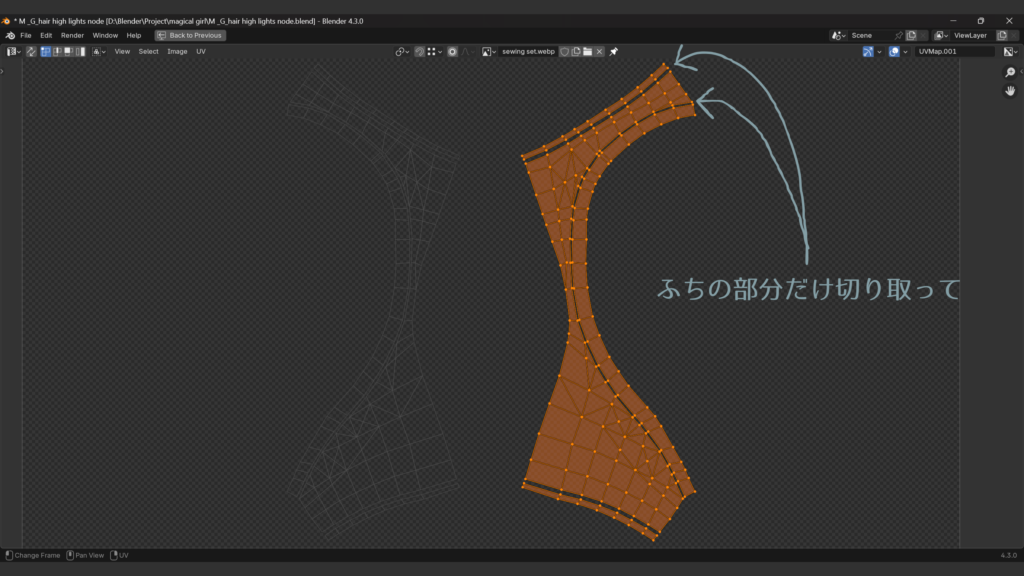This screenshot has height=576, width=1024.
Task: Click the zoom magnifier icon in viewport
Action: click(1010, 73)
